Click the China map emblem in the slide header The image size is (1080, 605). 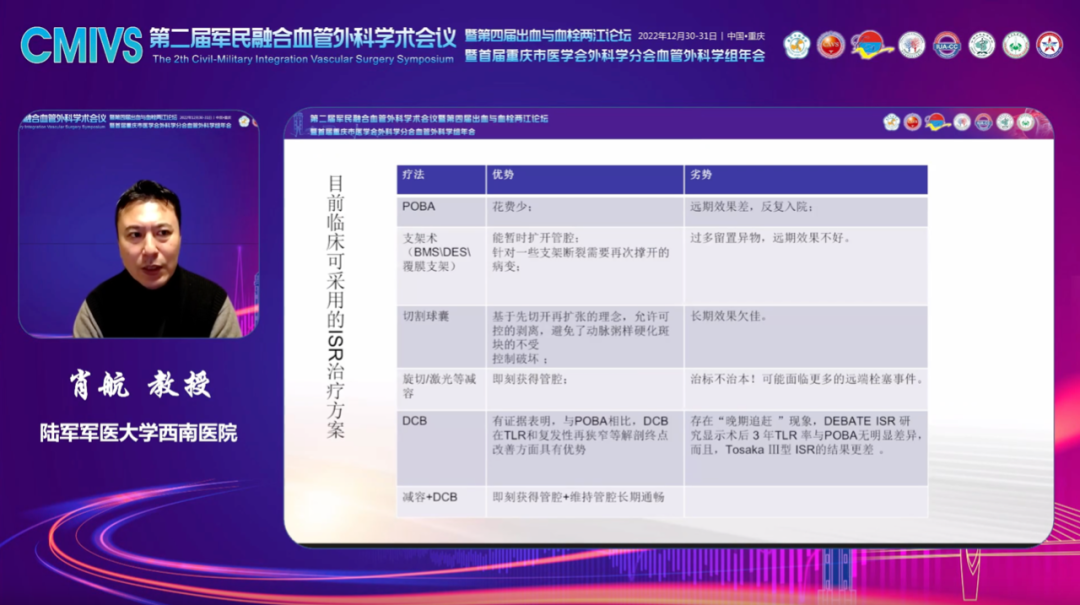(1005, 123)
